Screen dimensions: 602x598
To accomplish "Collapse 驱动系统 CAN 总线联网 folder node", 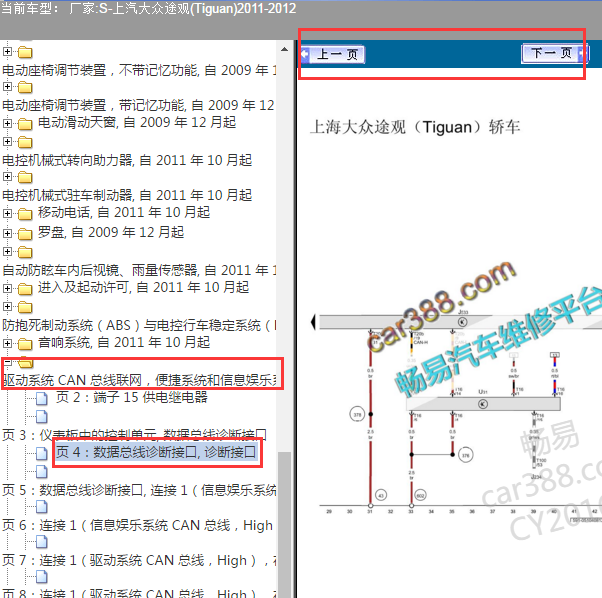I will [x=7, y=362].
